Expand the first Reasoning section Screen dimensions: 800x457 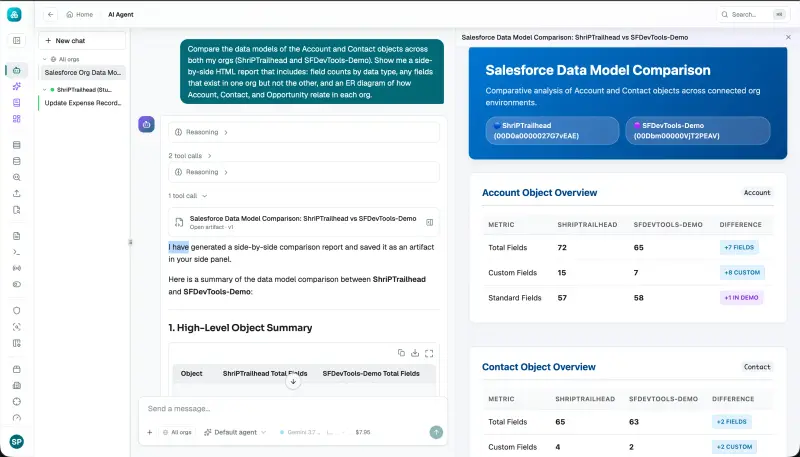[x=304, y=132]
